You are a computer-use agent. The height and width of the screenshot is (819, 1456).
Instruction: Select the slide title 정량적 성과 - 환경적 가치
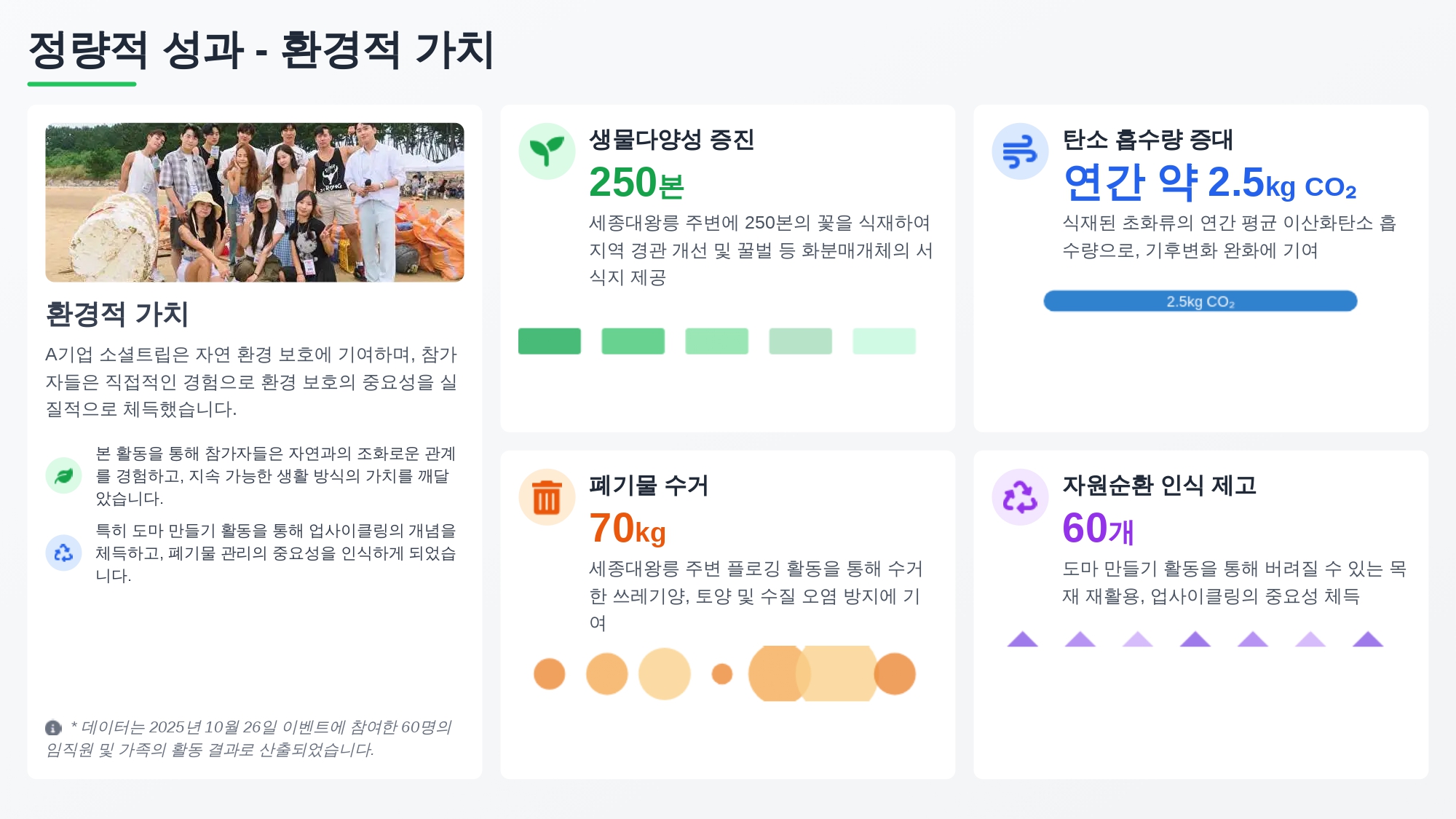tap(261, 50)
